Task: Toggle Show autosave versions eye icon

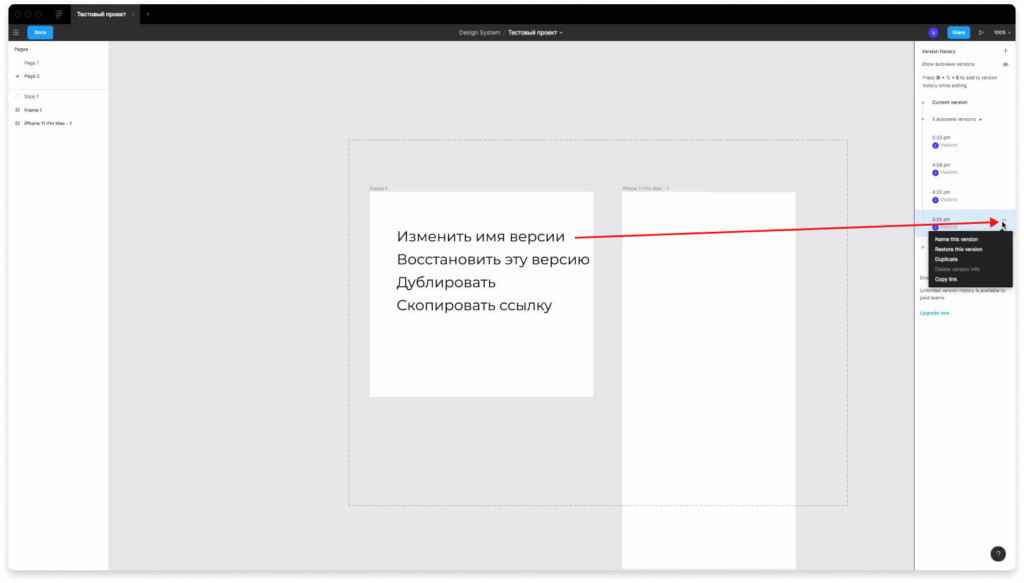Action: point(1005,64)
